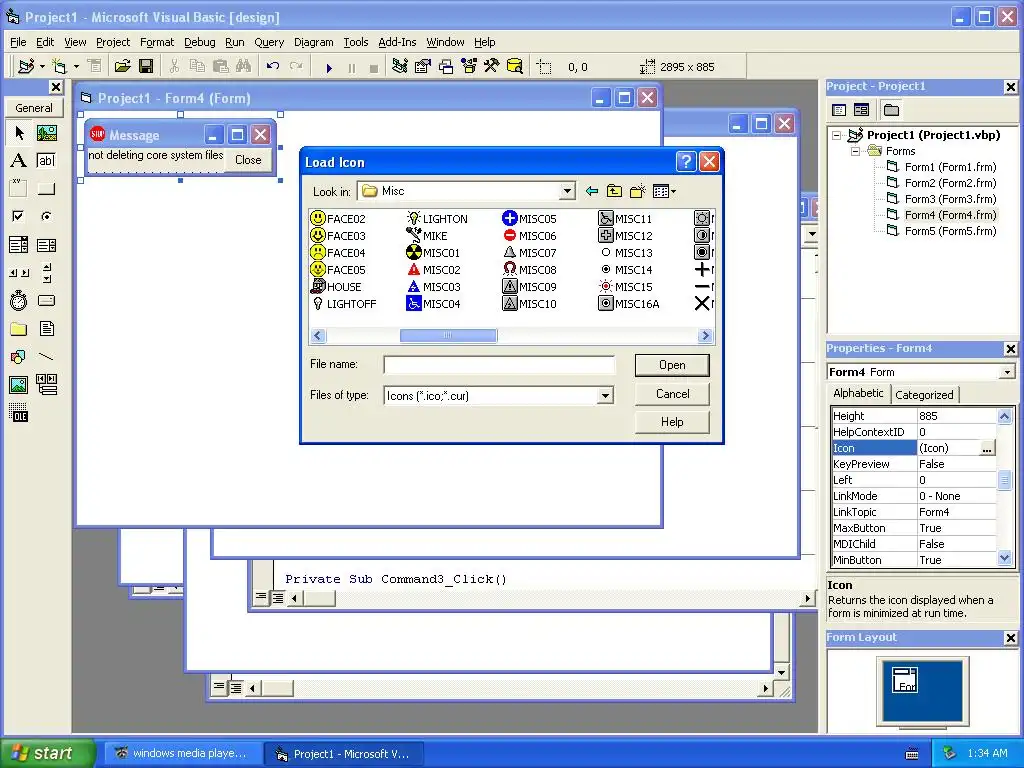Go back to last folder in Load Icon
This screenshot has width=1024, height=768.
(592, 191)
